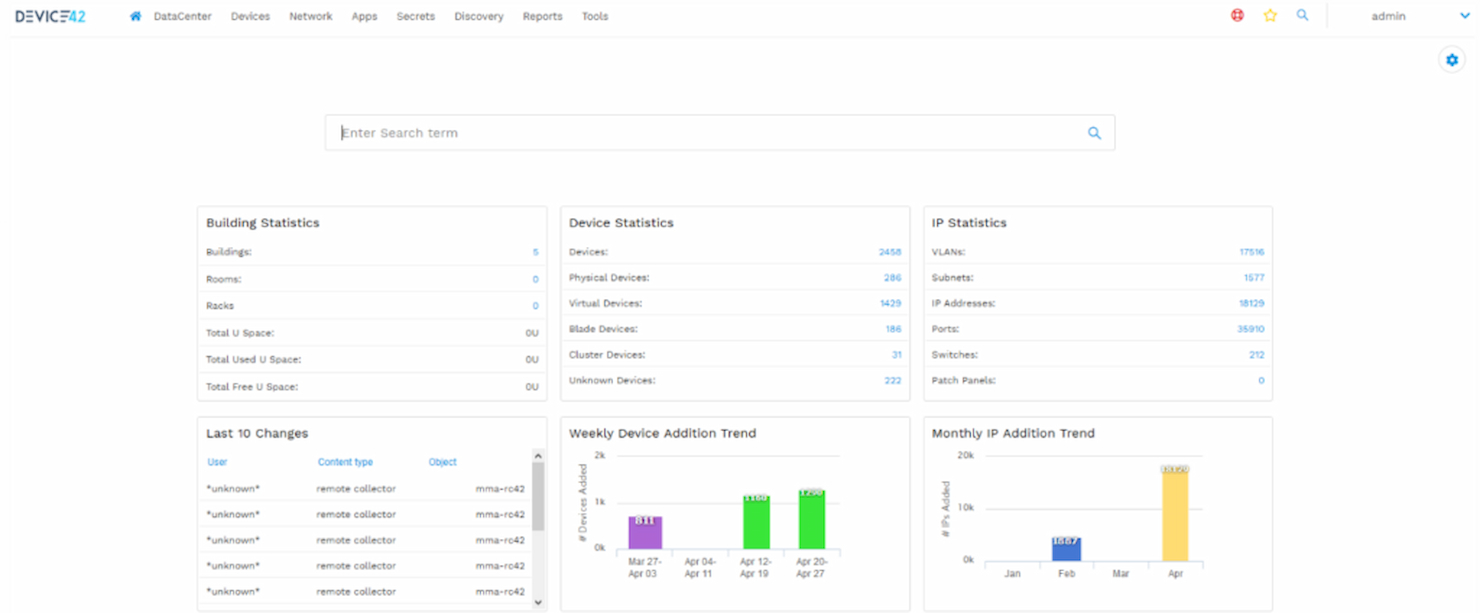Open Switches count 212
Viewport: 1480px width, 613px height.
[x=1256, y=355]
